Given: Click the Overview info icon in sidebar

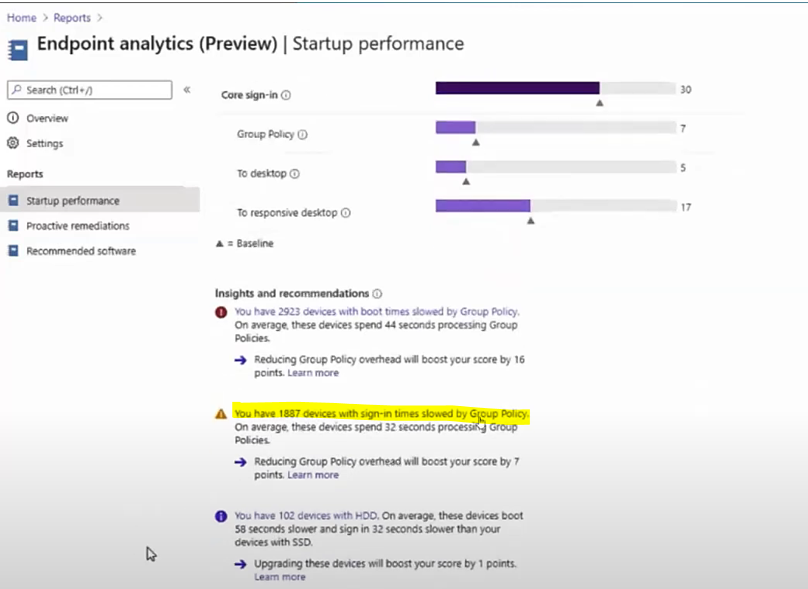Looking at the screenshot, I should point(13,118).
